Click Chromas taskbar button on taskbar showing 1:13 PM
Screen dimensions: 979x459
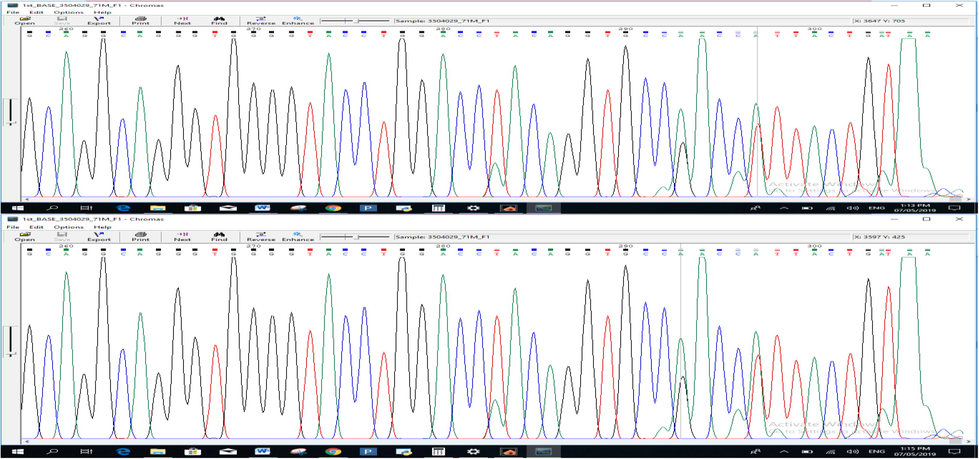(544, 207)
